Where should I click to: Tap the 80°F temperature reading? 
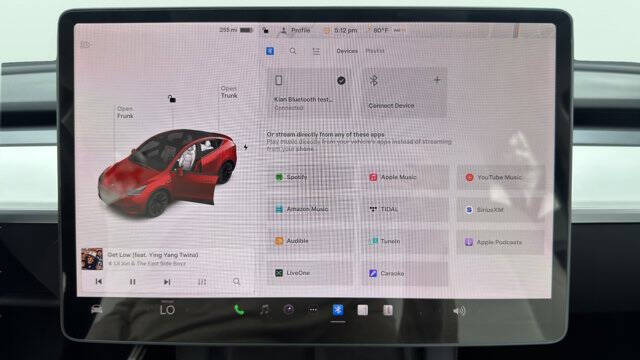click(381, 30)
